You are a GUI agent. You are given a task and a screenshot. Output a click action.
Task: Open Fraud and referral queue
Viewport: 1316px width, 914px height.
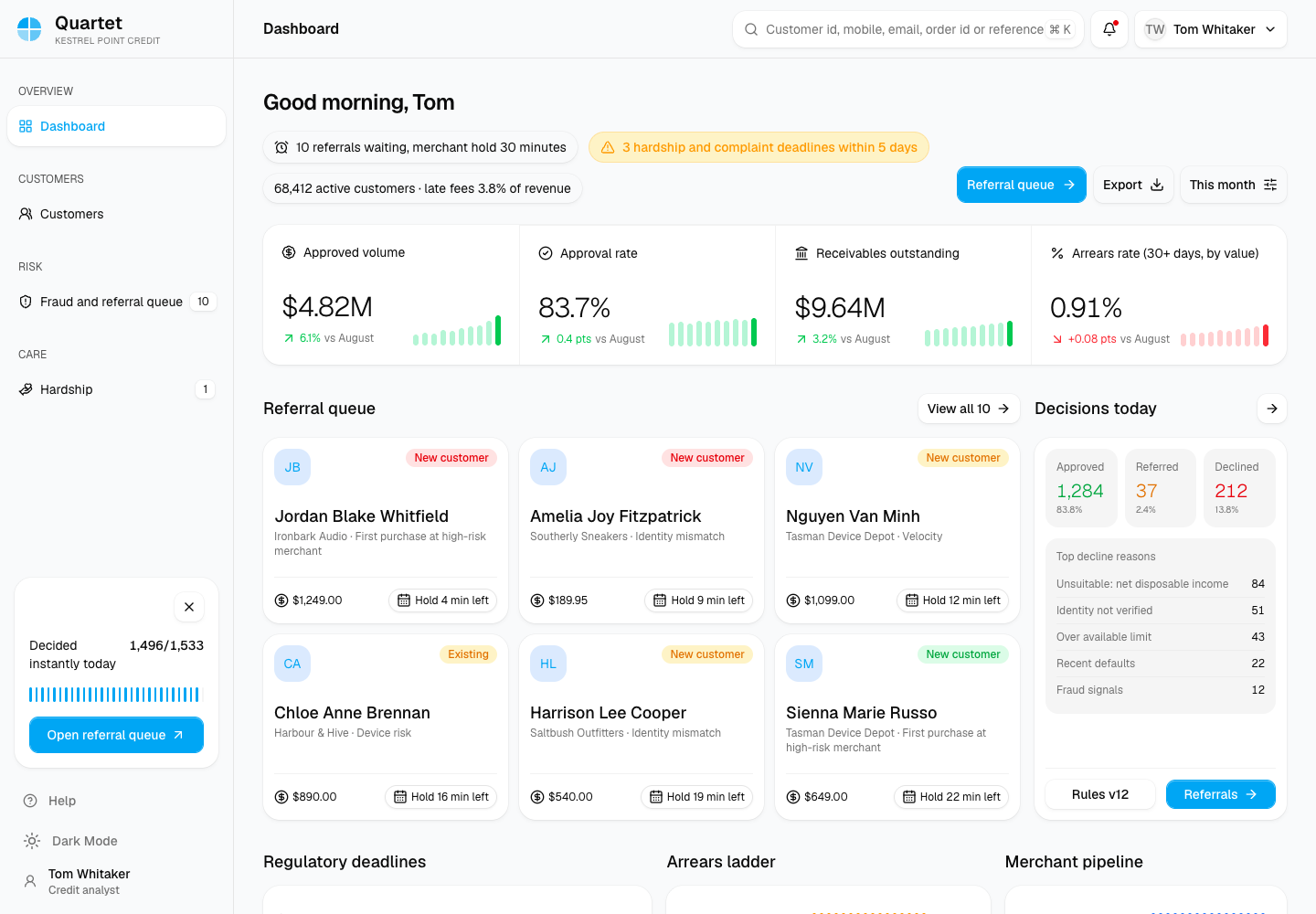[116, 302]
